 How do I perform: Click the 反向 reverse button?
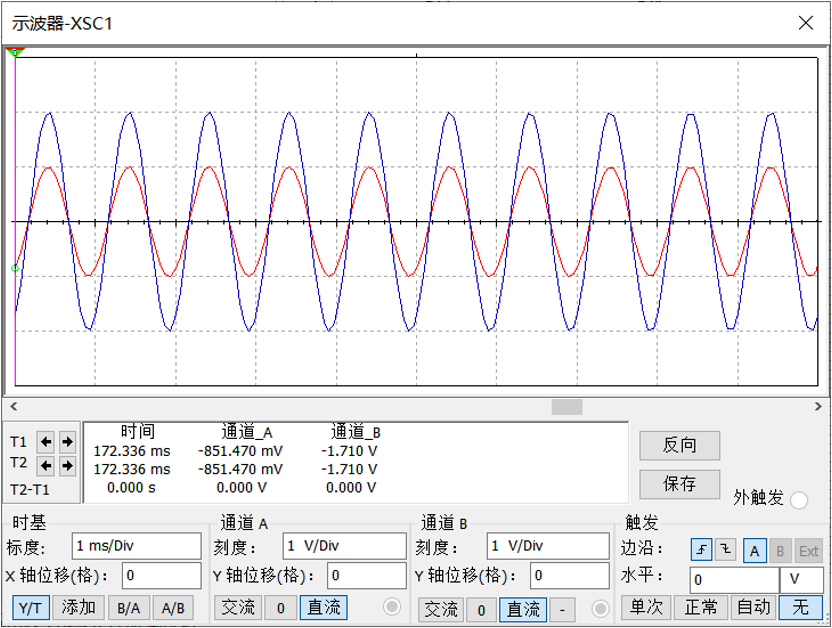(680, 446)
